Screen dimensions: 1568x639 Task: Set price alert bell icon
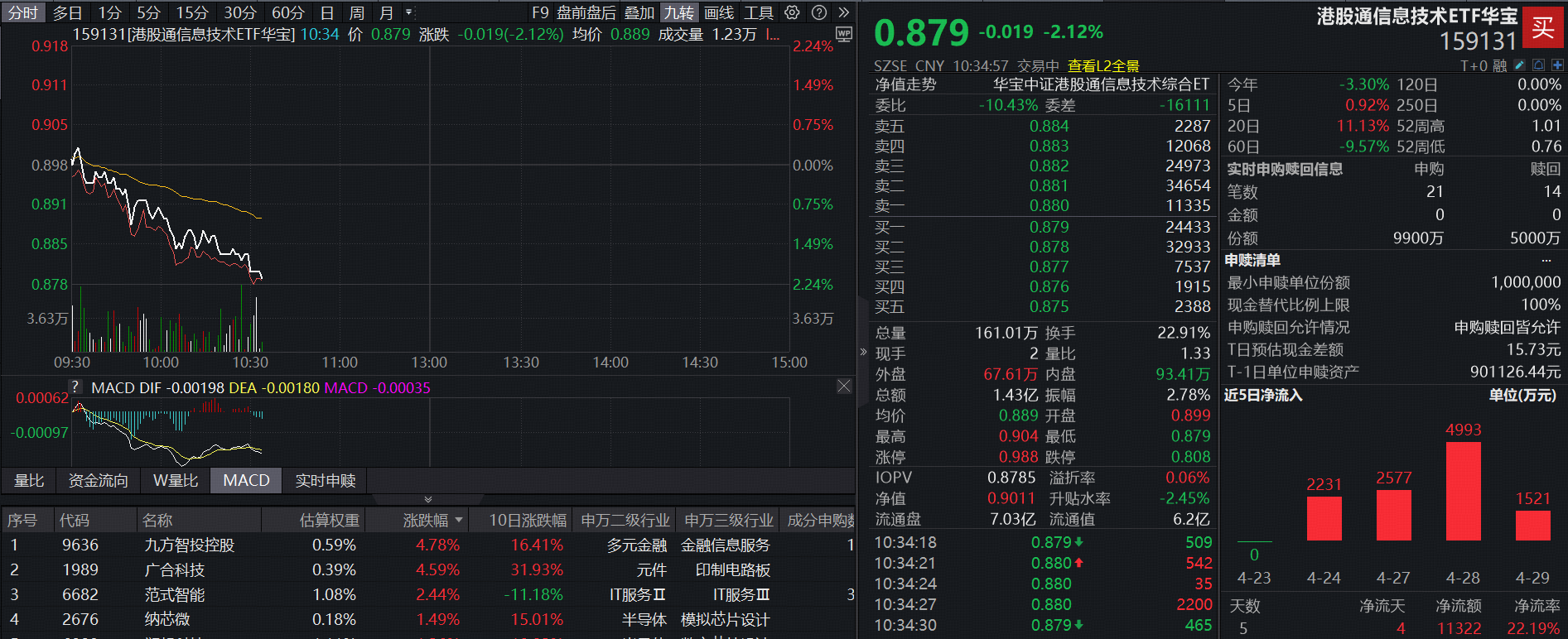pos(1538,65)
